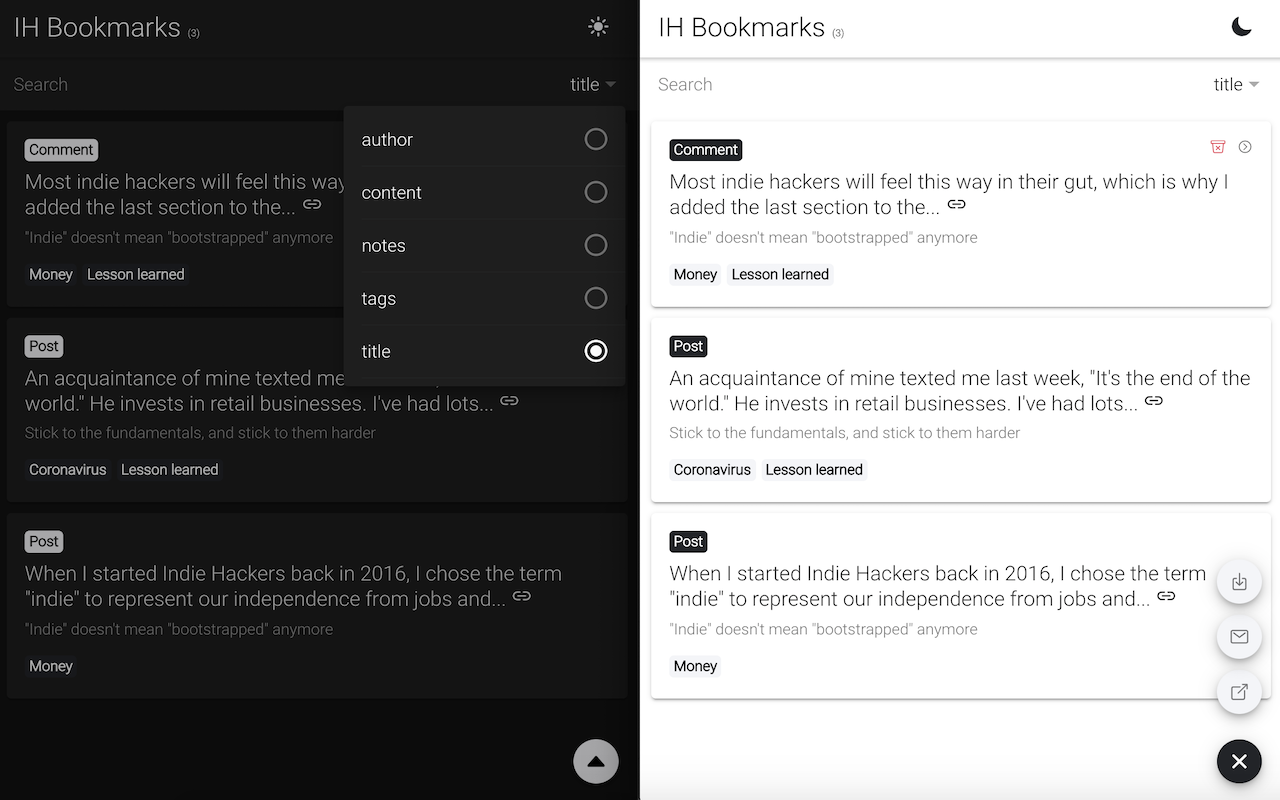
Task: Open 'An acquaintance of mine texted' text, light panel
Action: point(959,391)
